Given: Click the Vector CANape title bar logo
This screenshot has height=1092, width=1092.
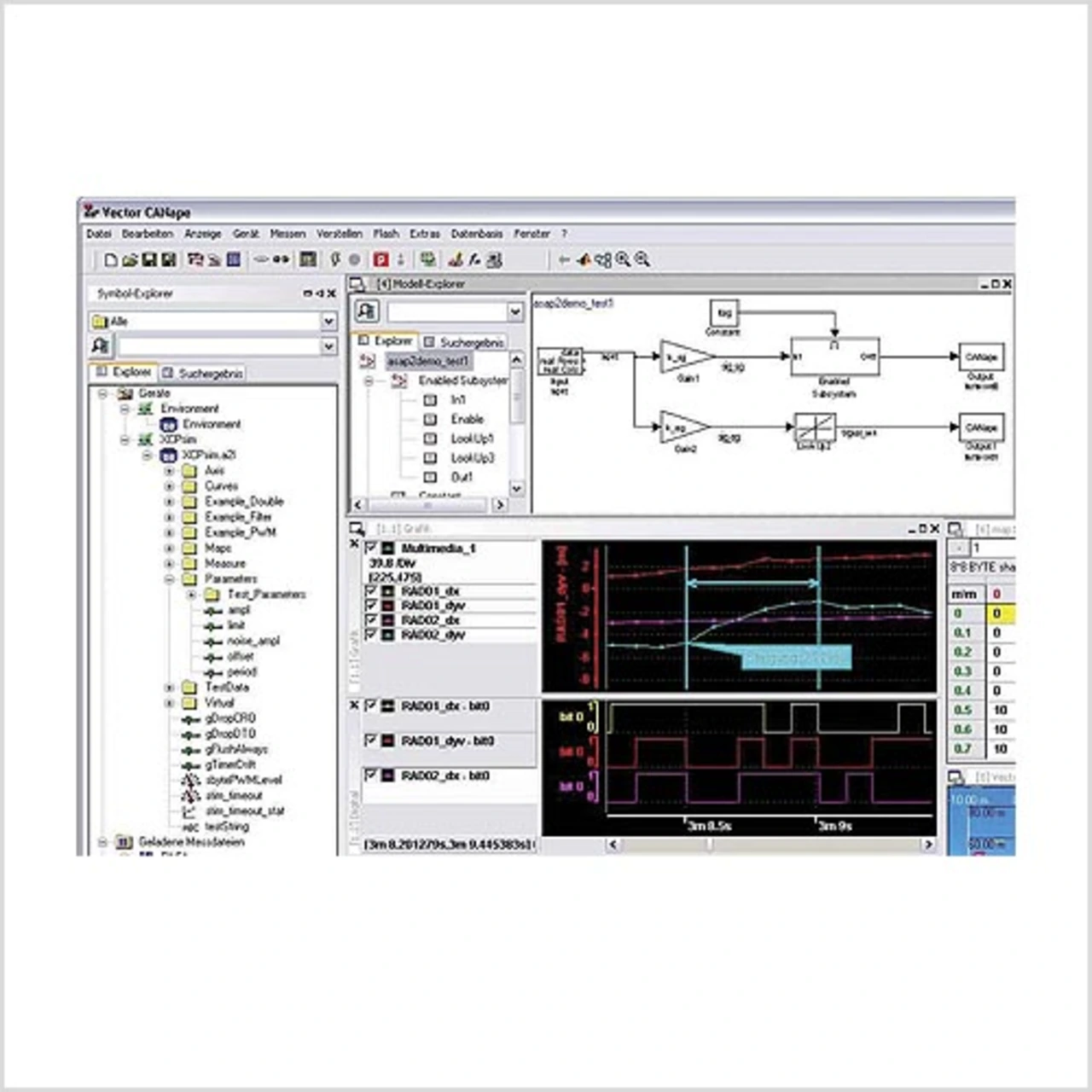Looking at the screenshot, I should coord(90,212).
